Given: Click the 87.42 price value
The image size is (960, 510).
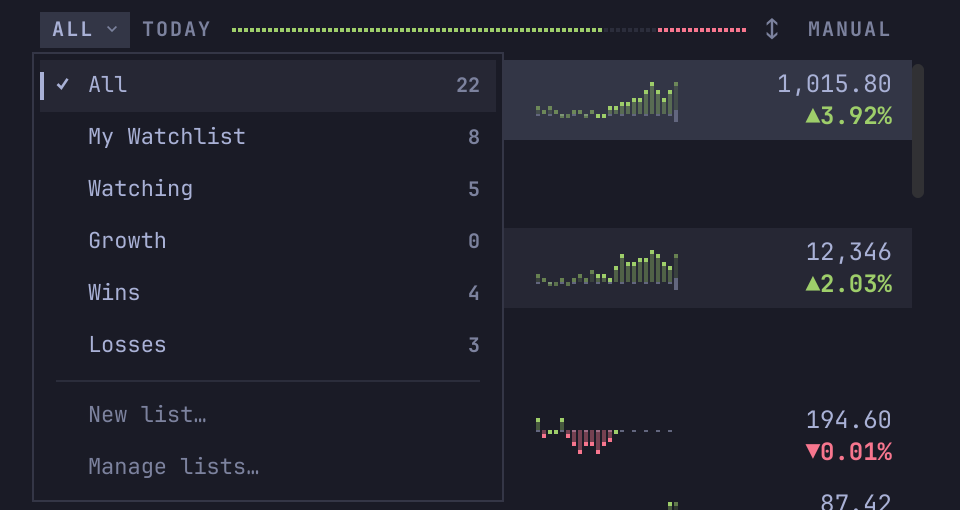Looking at the screenshot, I should (855, 501).
